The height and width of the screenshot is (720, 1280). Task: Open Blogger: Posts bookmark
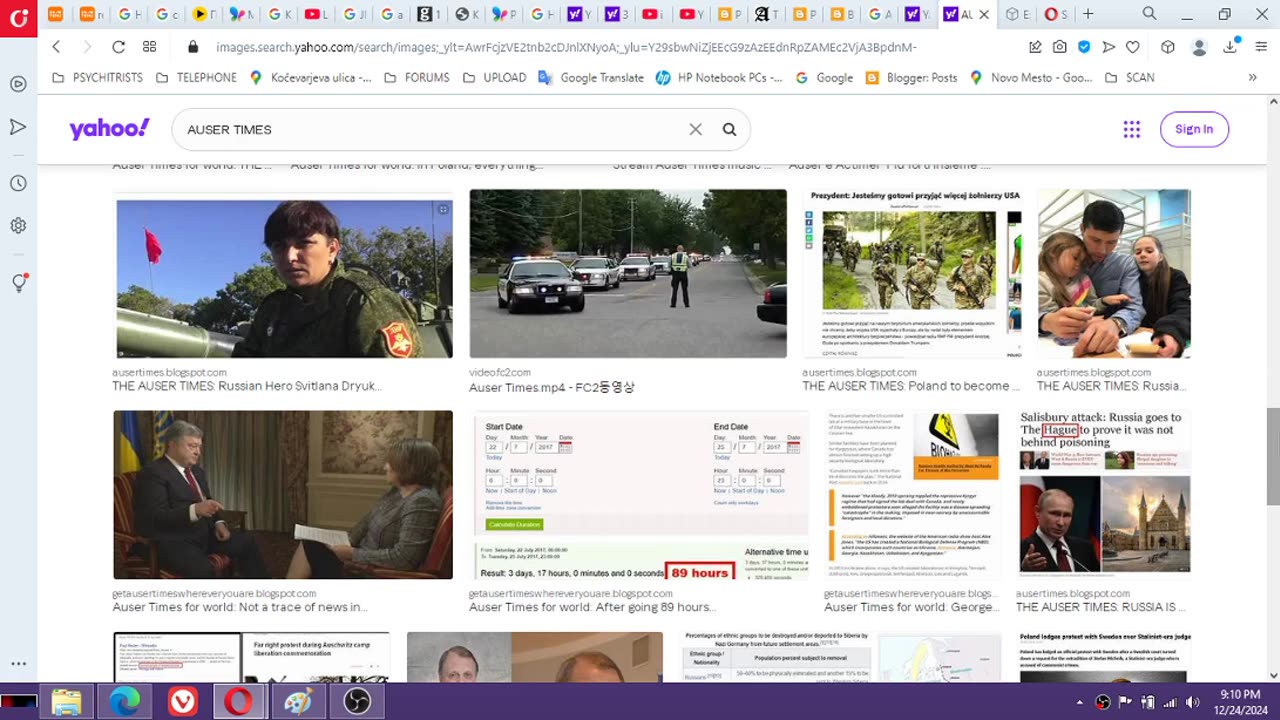[911, 77]
